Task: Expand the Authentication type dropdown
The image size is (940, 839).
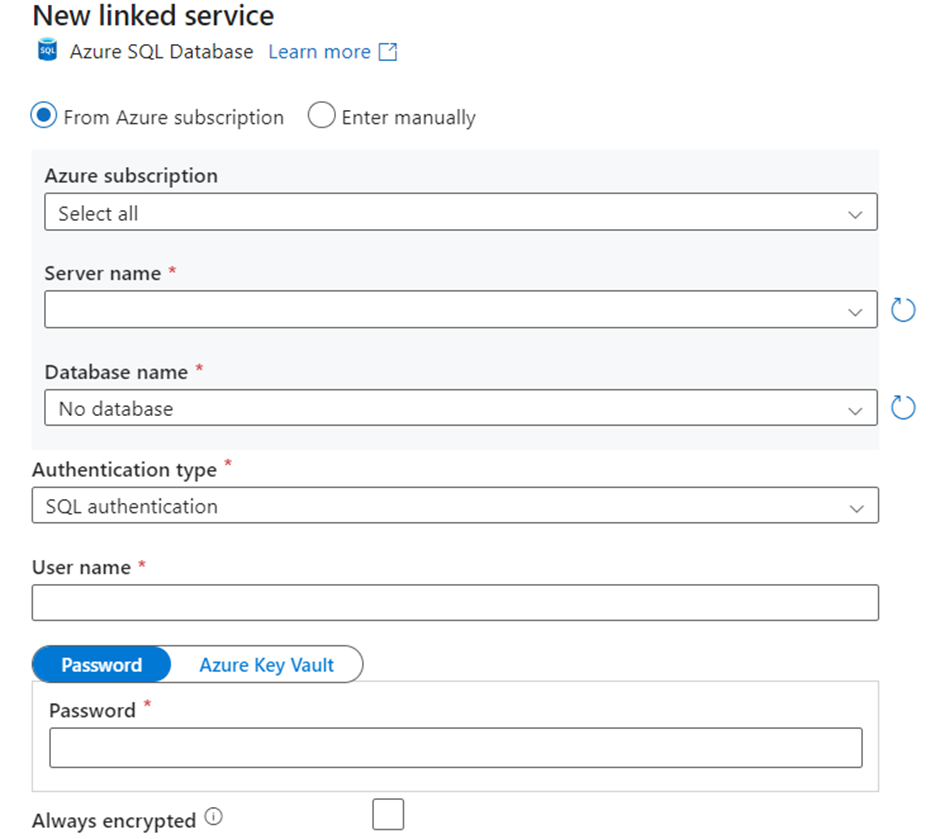Action: tap(455, 506)
